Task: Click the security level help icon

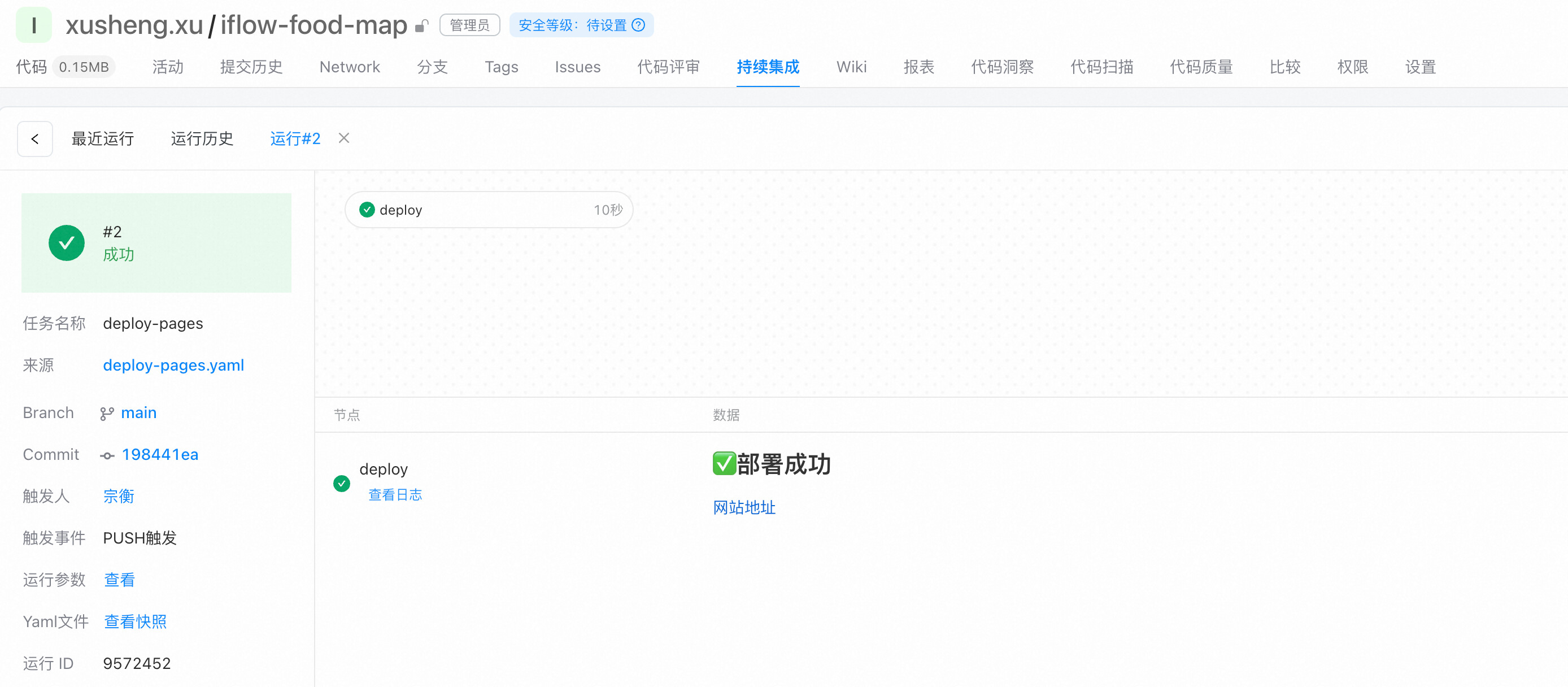Action: click(638, 25)
